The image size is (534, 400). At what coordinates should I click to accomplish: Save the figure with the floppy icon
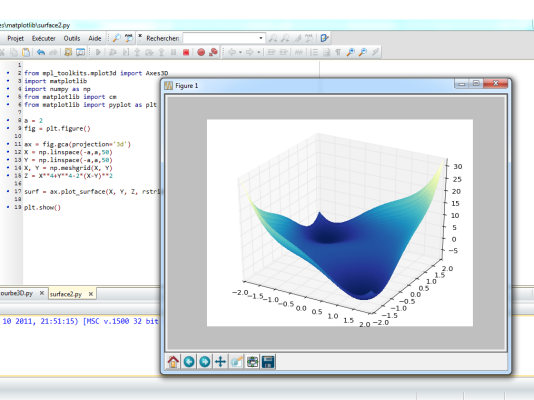point(268,362)
